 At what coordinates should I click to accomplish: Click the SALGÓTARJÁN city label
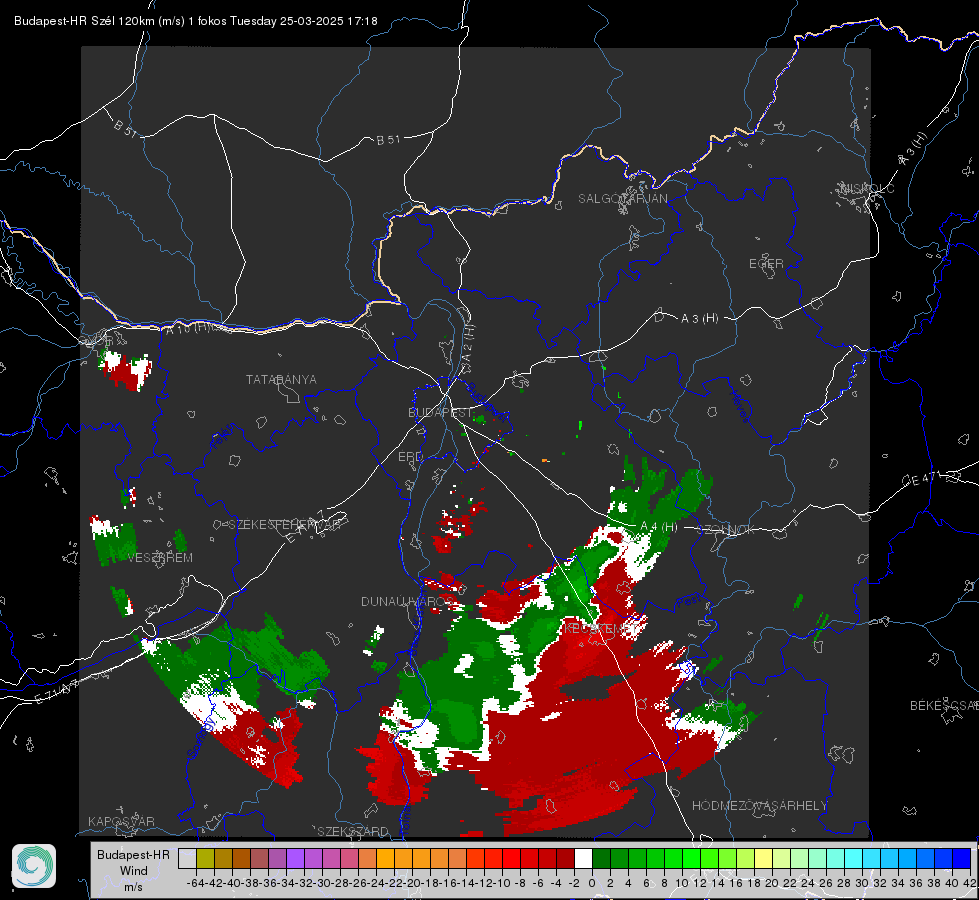click(x=622, y=199)
